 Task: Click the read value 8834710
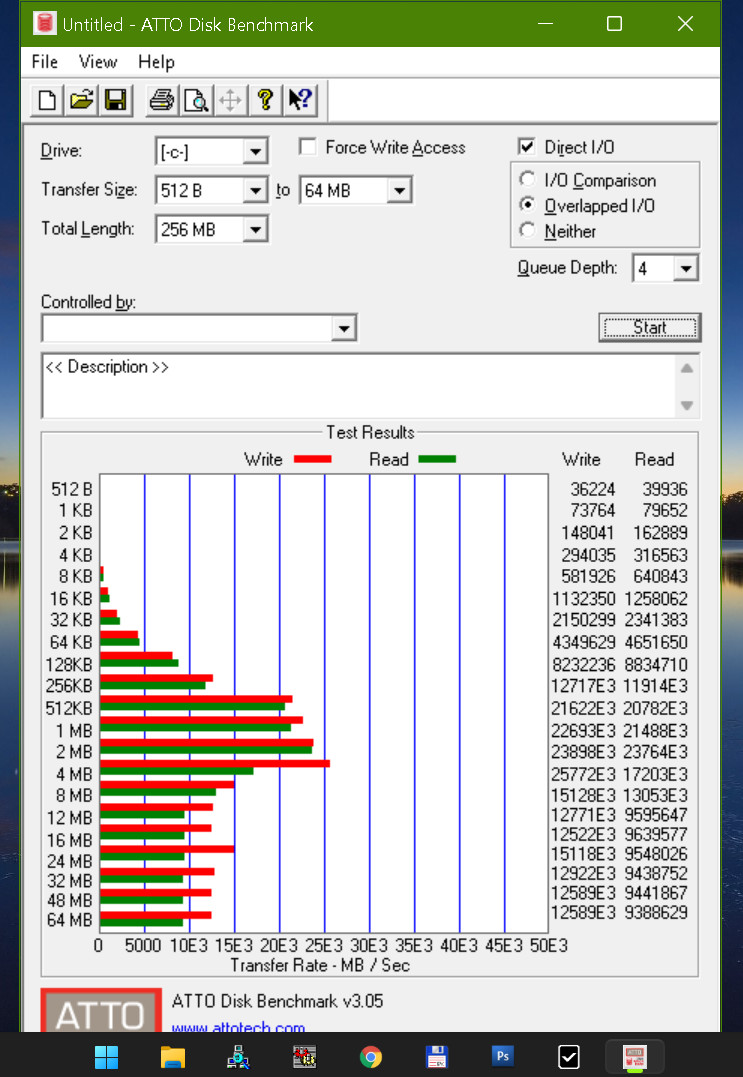656,665
